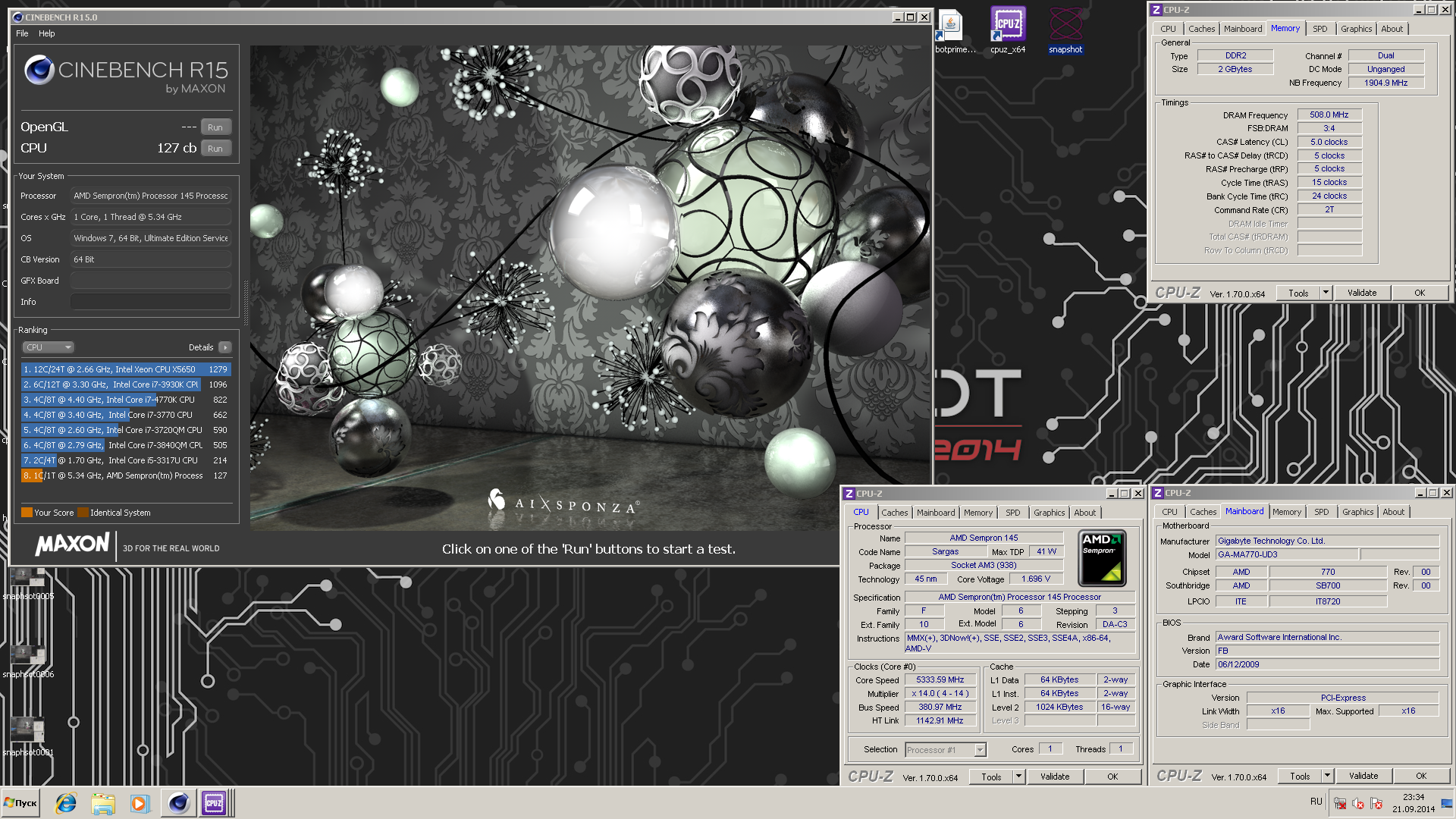This screenshot has width=1456, height=819.
Task: Click the RU language indicator in tray
Action: pyautogui.click(x=1316, y=802)
